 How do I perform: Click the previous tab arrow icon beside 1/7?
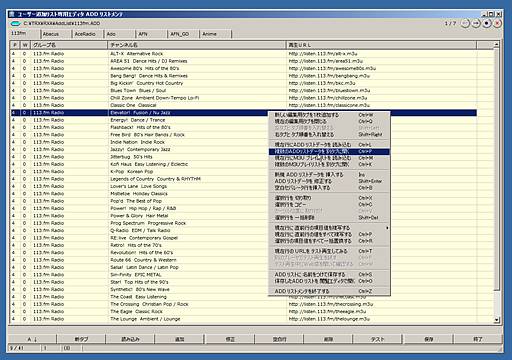pos(466,23)
